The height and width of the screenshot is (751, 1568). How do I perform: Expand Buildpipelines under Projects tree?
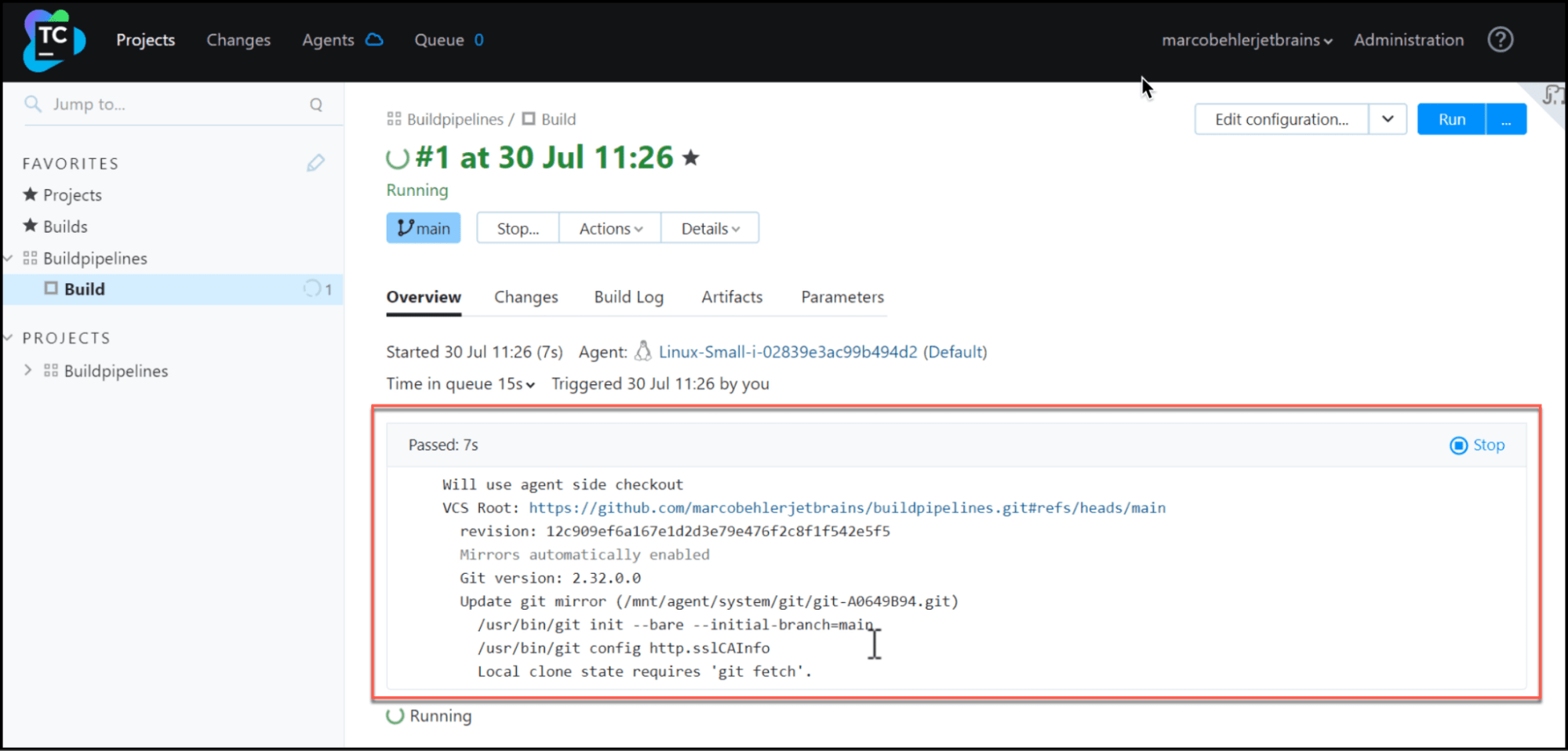(28, 371)
